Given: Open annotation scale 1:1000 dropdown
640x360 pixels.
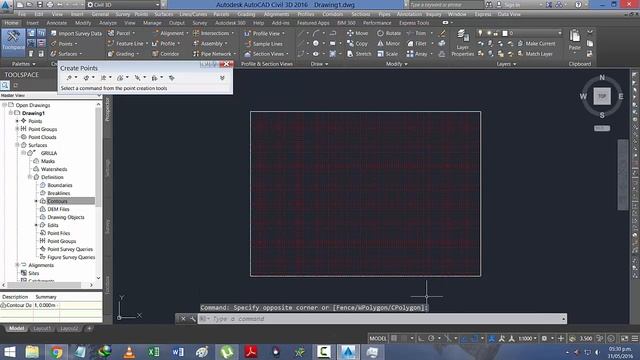Looking at the screenshot, I should coord(527,338).
